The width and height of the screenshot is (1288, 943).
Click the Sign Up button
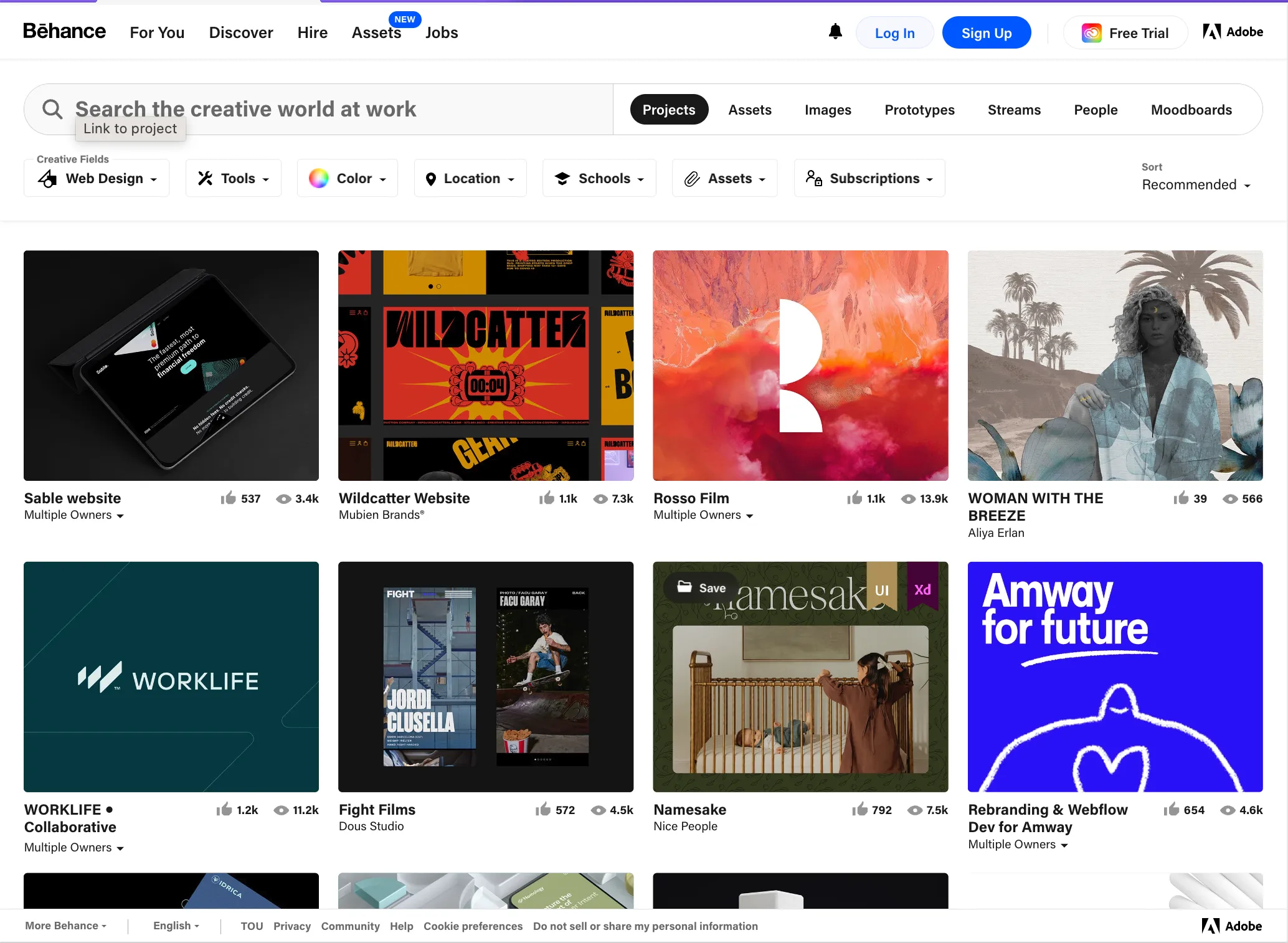986,32
